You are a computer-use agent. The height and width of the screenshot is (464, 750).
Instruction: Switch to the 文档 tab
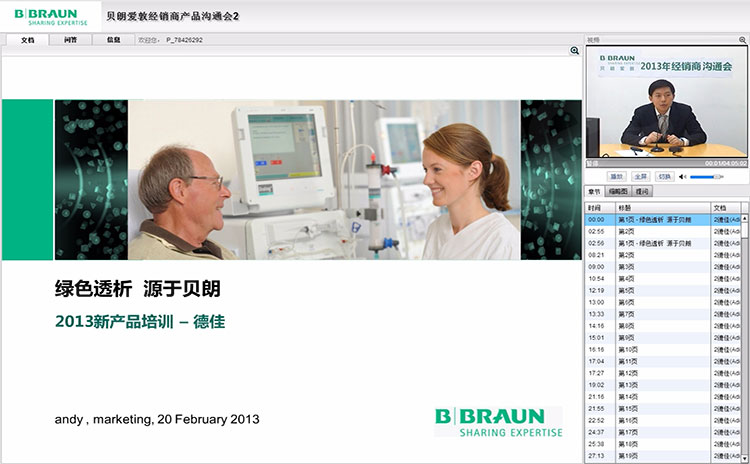click(x=27, y=40)
